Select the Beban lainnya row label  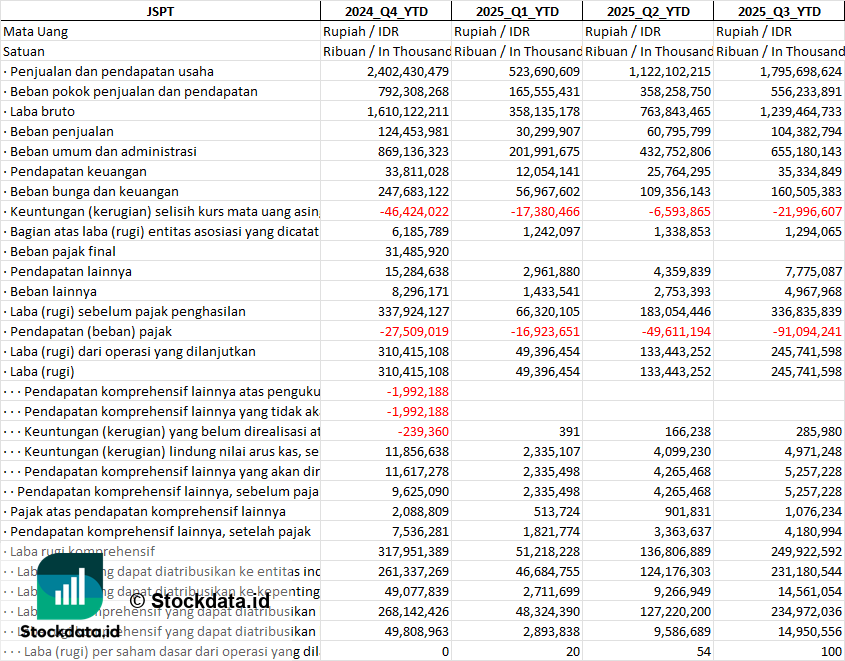tap(53, 291)
